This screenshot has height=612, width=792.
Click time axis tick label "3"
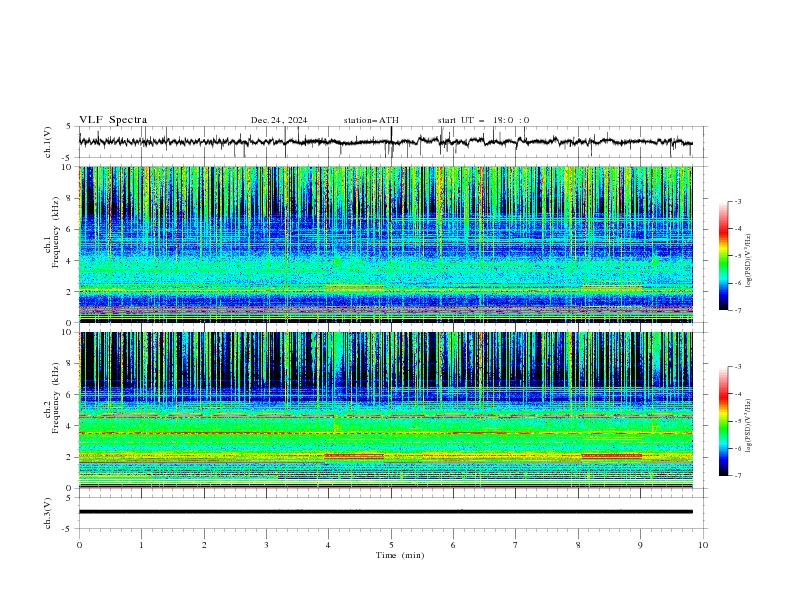click(x=266, y=545)
